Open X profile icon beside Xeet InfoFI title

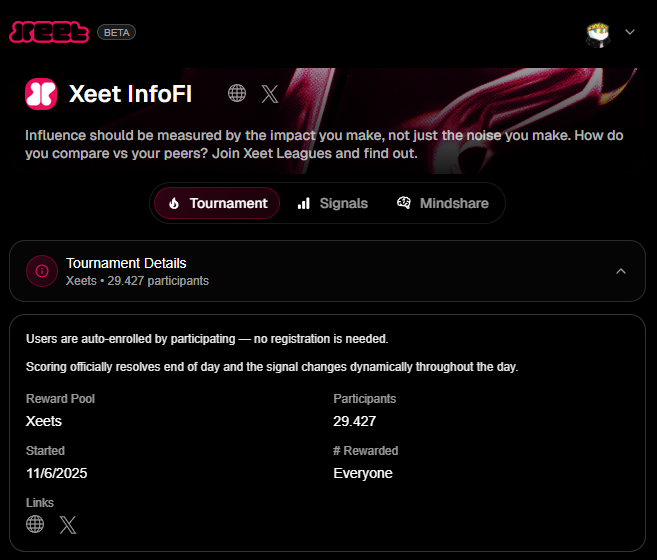pyautogui.click(x=270, y=94)
